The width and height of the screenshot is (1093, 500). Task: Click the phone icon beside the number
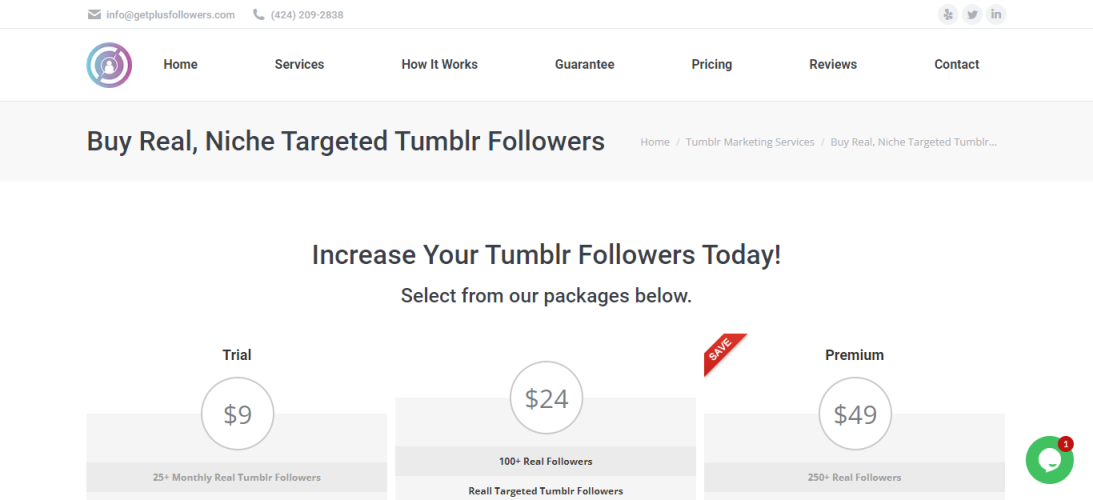[259, 15]
